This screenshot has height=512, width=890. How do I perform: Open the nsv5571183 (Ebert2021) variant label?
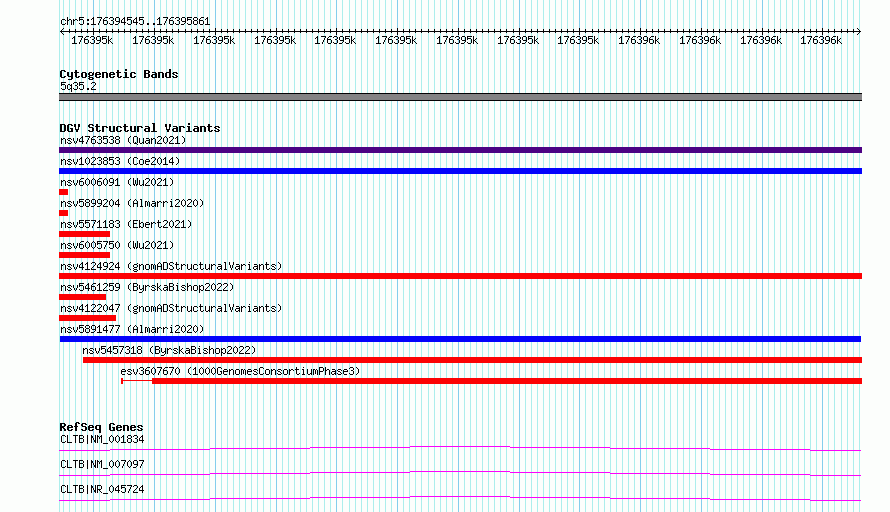(126, 224)
